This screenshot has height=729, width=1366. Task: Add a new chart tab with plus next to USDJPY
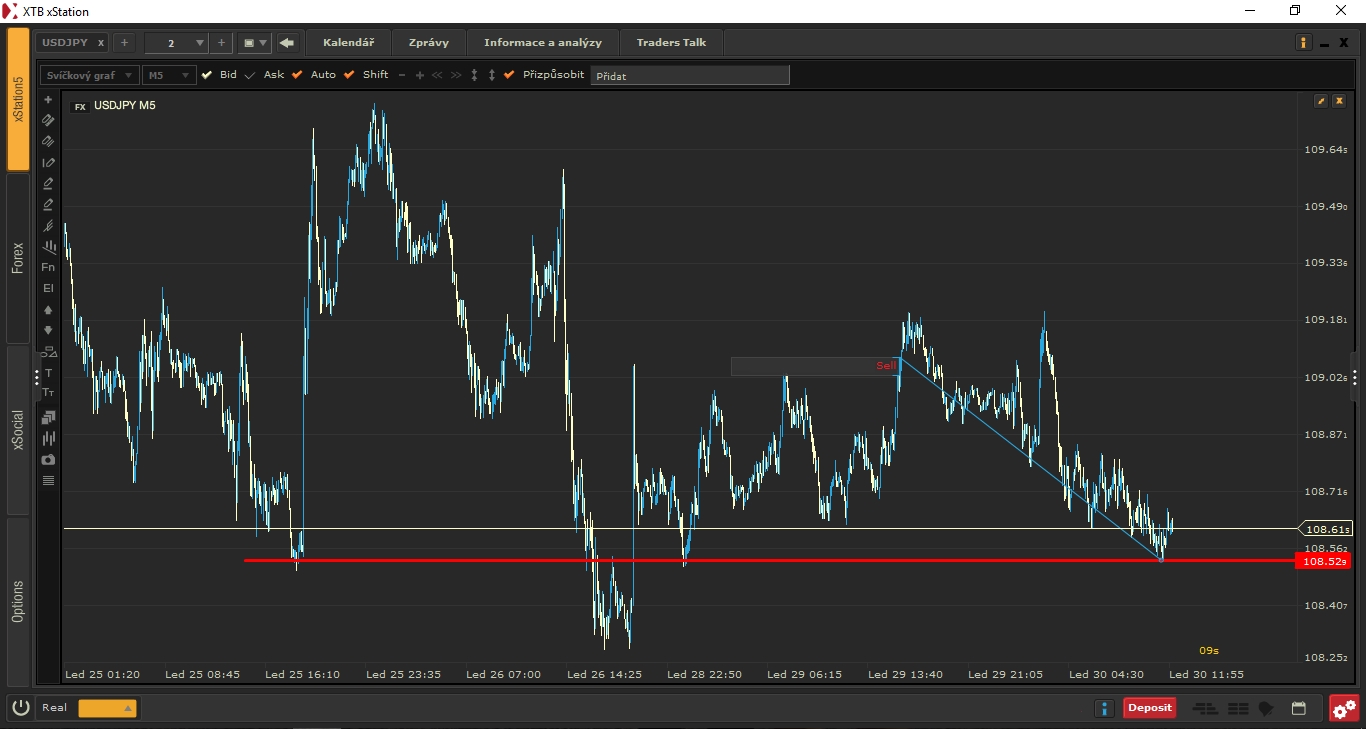click(124, 43)
